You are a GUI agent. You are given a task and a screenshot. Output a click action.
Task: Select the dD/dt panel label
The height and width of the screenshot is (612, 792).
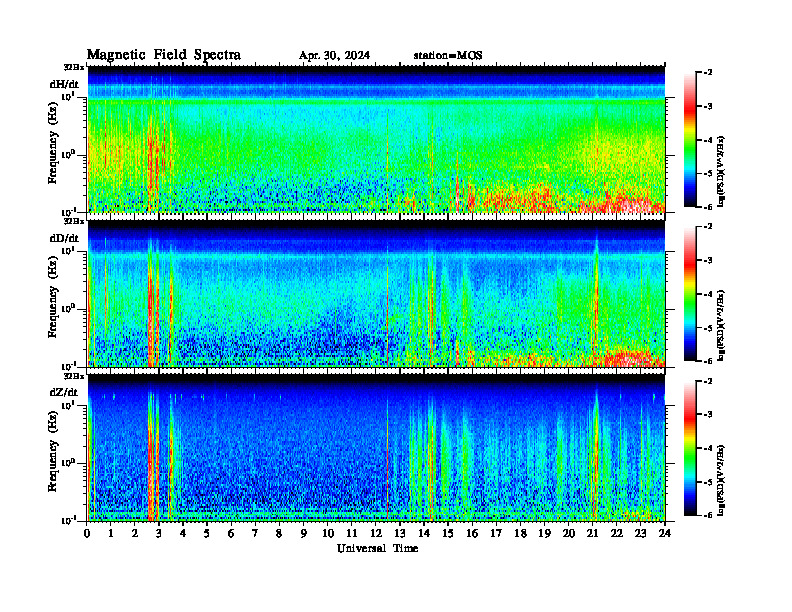click(64, 238)
